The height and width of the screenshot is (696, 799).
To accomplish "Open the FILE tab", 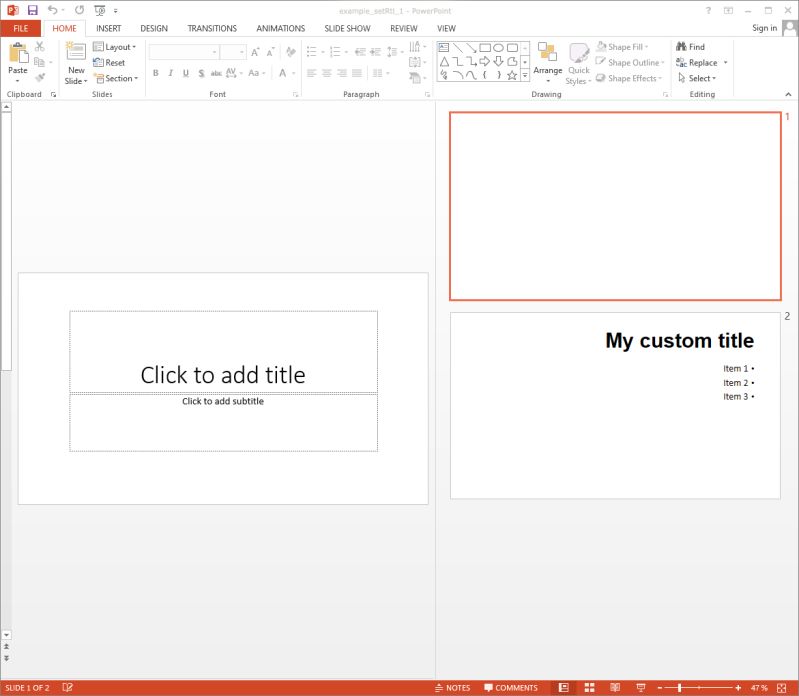I will 21,29.
